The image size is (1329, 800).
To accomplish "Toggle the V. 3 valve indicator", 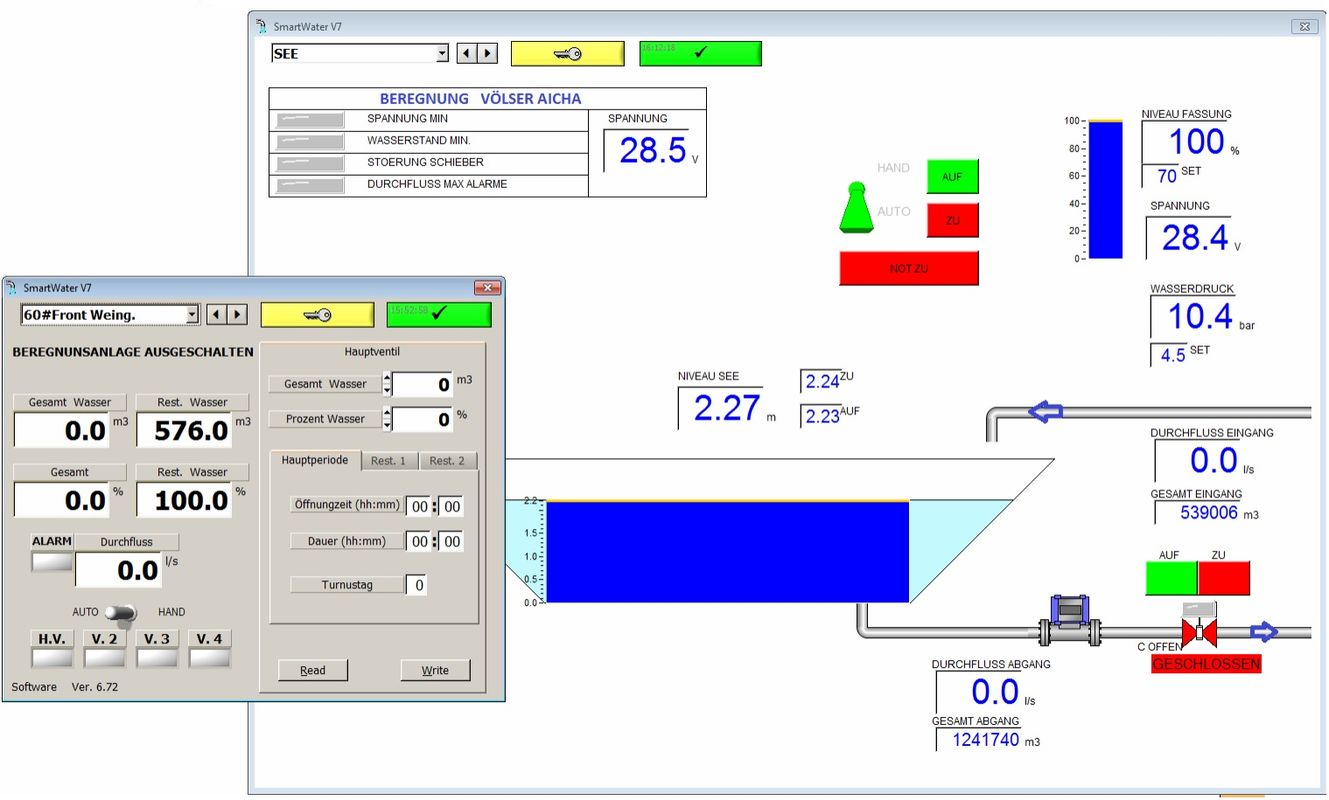I will pyautogui.click(x=156, y=657).
